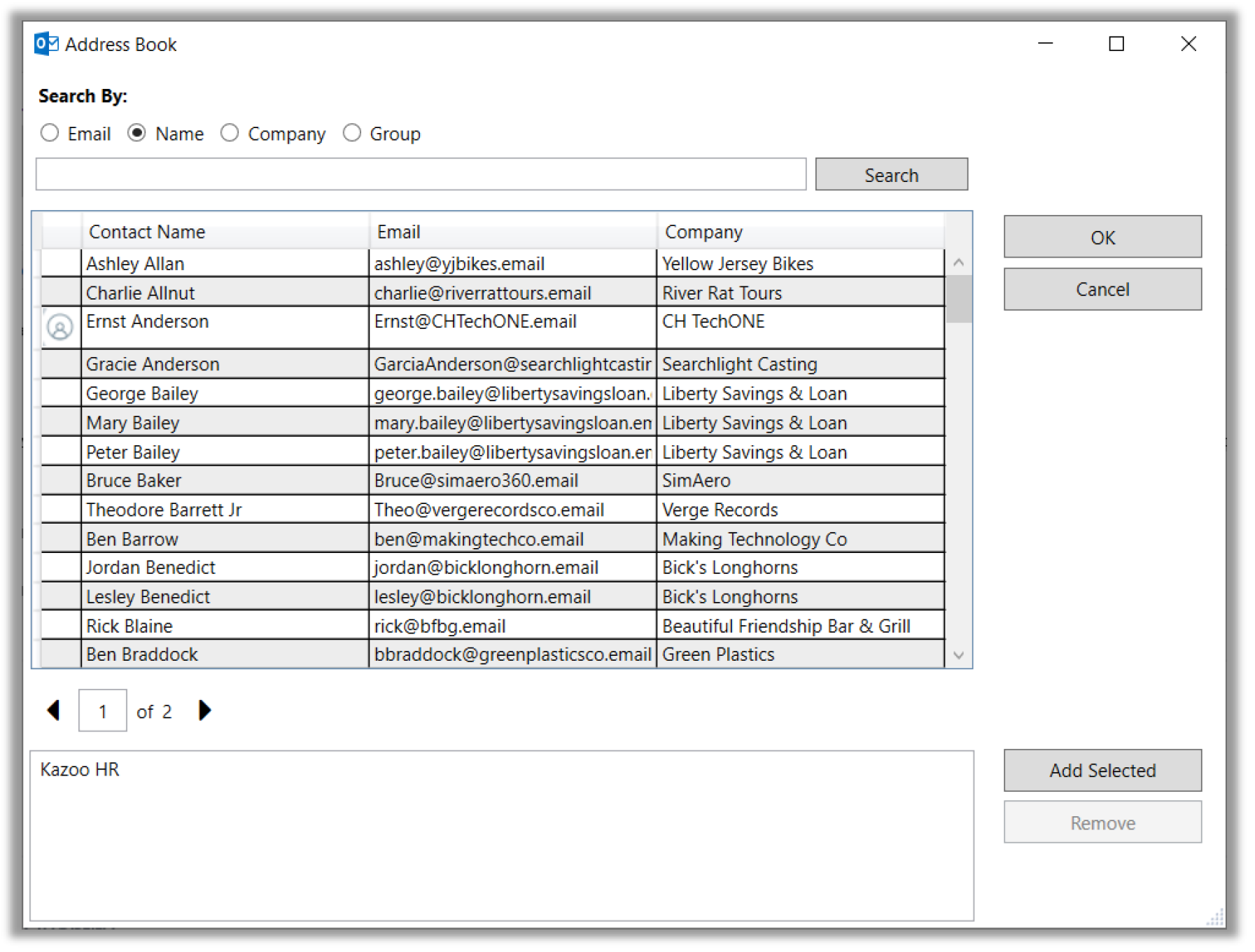Select the Ben Barrow contact
The height and width of the screenshot is (952, 1255).
225,539
